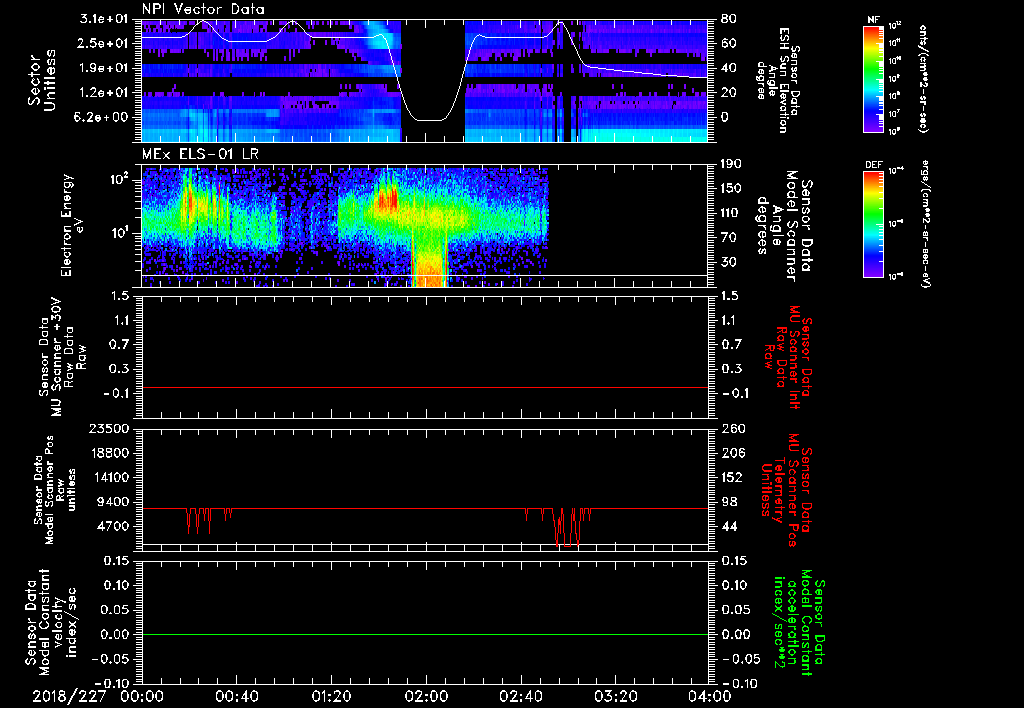Image resolution: width=1024 pixels, height=708 pixels.
Task: Click the Model Scanner Pos Raw axis title
Action: (52, 490)
